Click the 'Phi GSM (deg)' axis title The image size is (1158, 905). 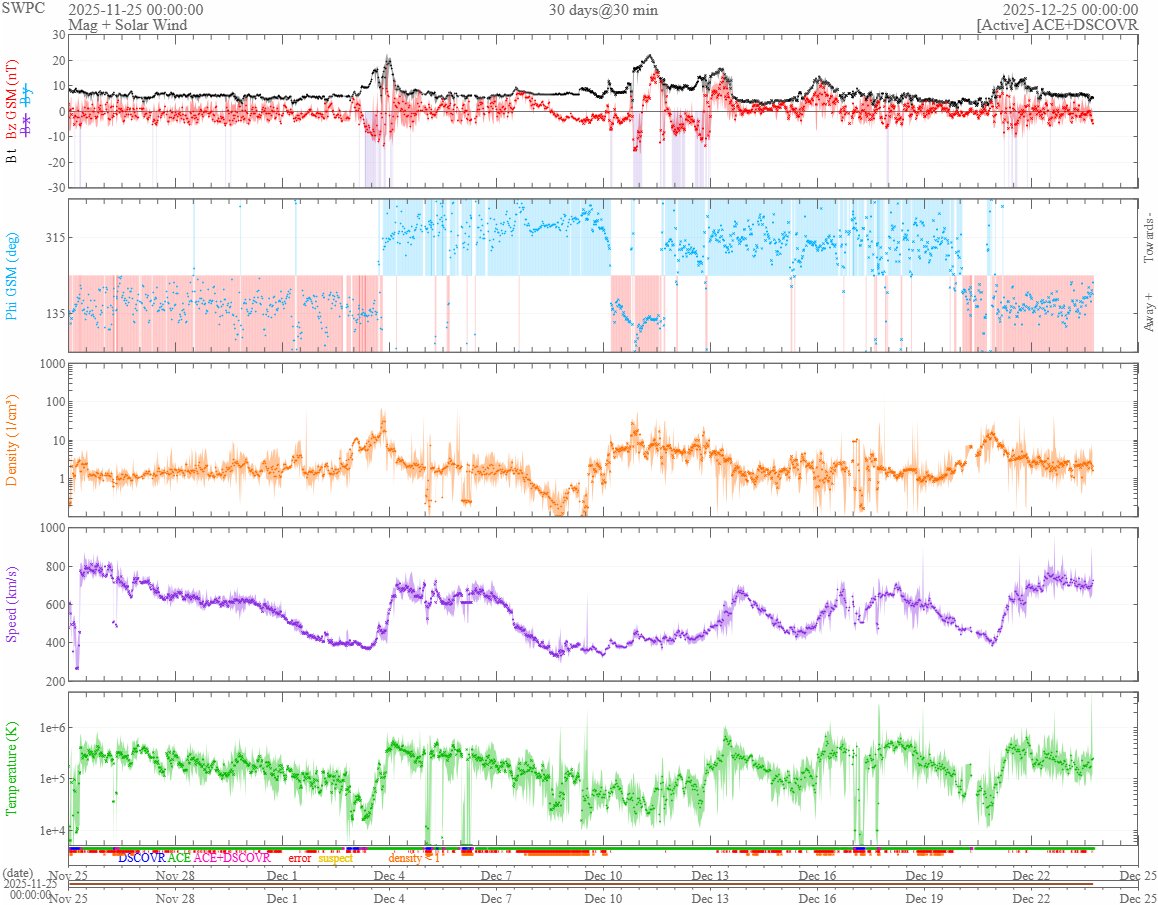point(13,276)
